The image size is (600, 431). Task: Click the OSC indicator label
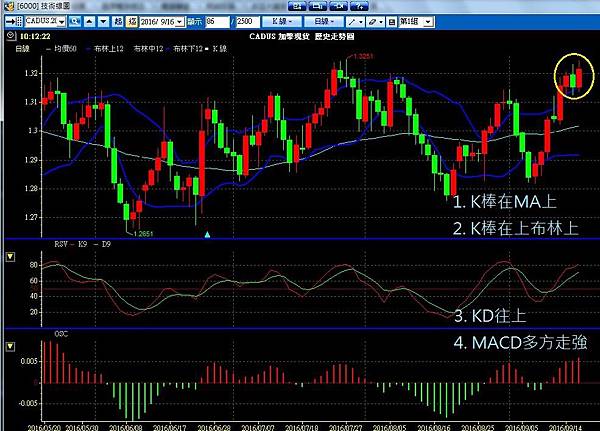click(x=61, y=334)
